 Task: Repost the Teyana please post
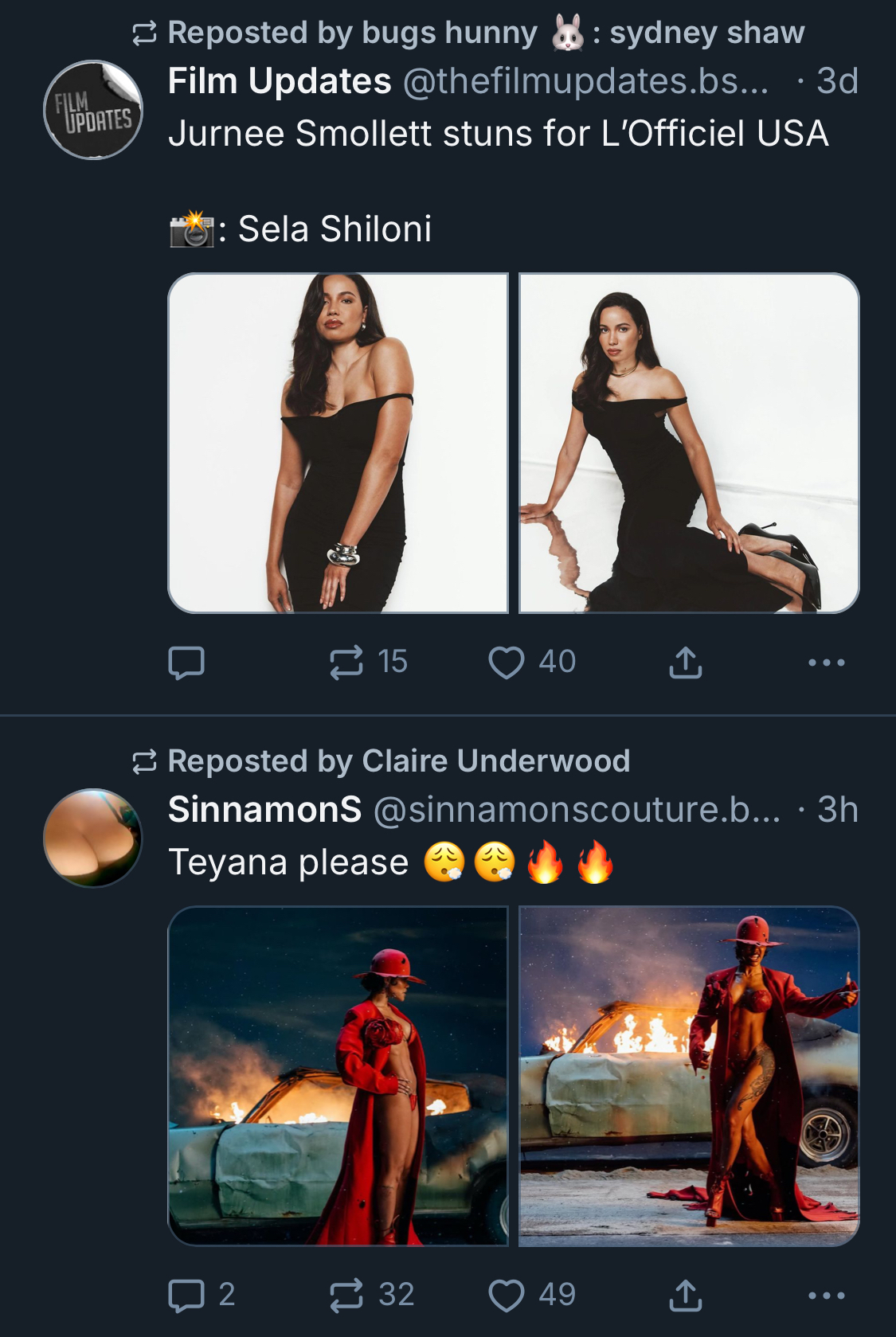pos(346,1296)
